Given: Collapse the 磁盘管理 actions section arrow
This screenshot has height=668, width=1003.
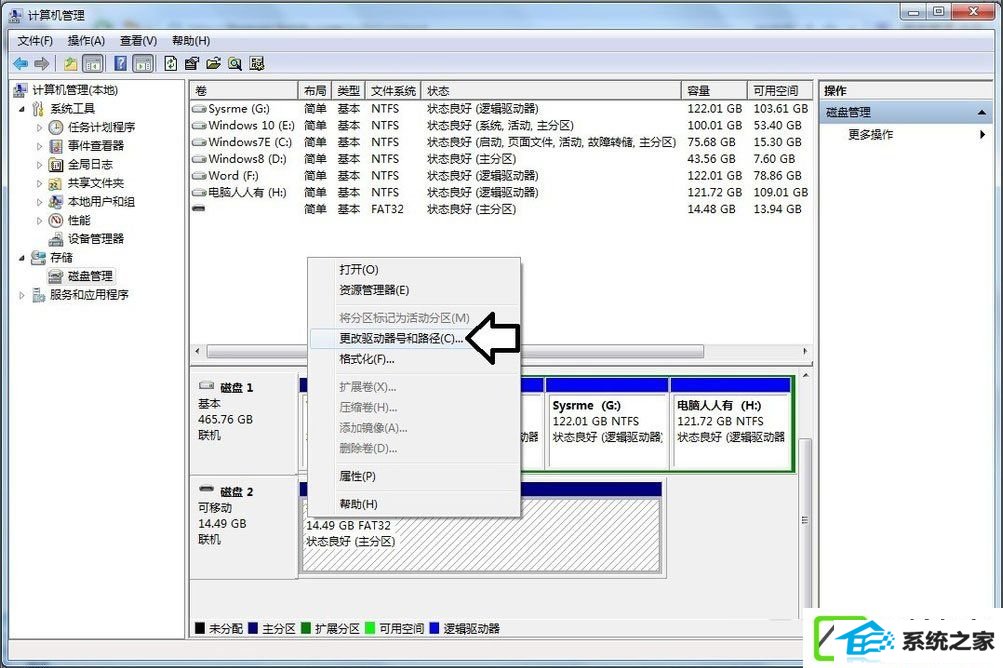Looking at the screenshot, I should pos(982,113).
